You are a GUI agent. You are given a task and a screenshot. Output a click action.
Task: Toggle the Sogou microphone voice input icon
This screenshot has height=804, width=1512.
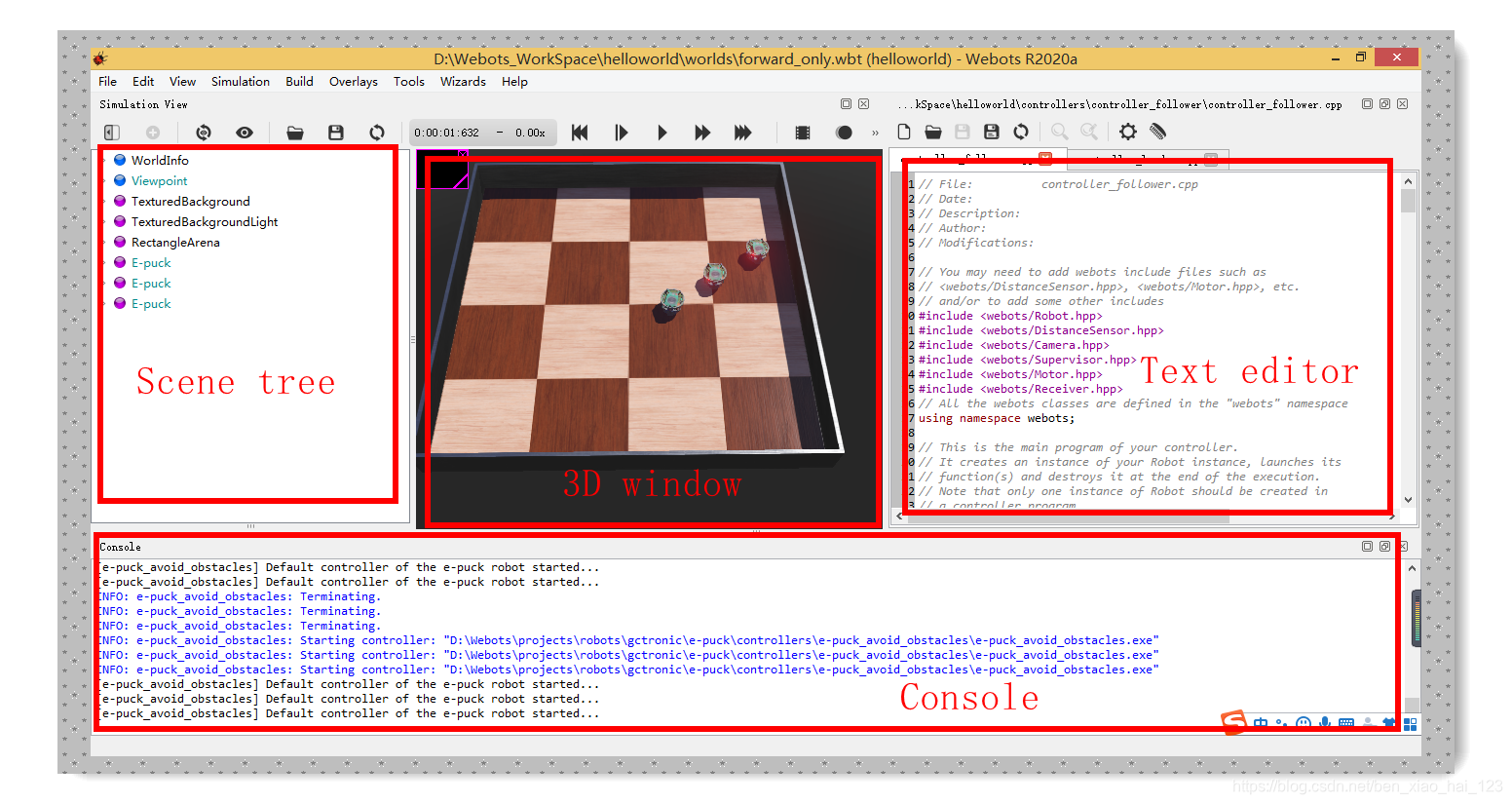(x=1325, y=723)
